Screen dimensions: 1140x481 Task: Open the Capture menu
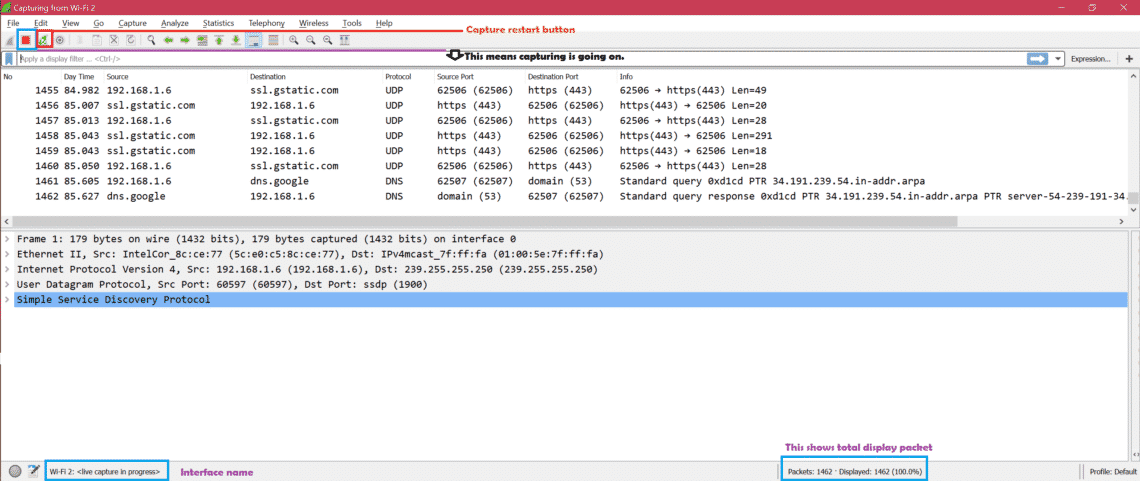[132, 23]
